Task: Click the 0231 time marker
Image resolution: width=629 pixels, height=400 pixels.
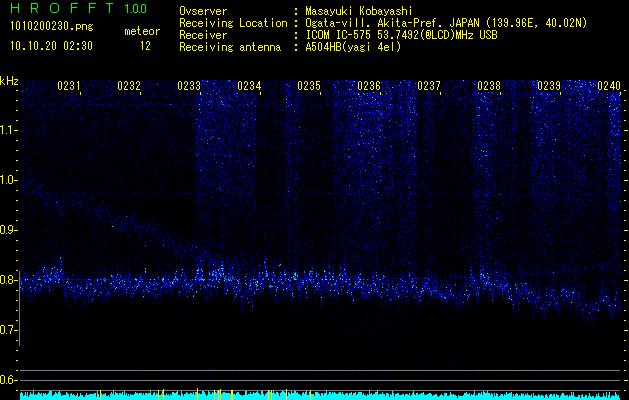Action: 69,86
